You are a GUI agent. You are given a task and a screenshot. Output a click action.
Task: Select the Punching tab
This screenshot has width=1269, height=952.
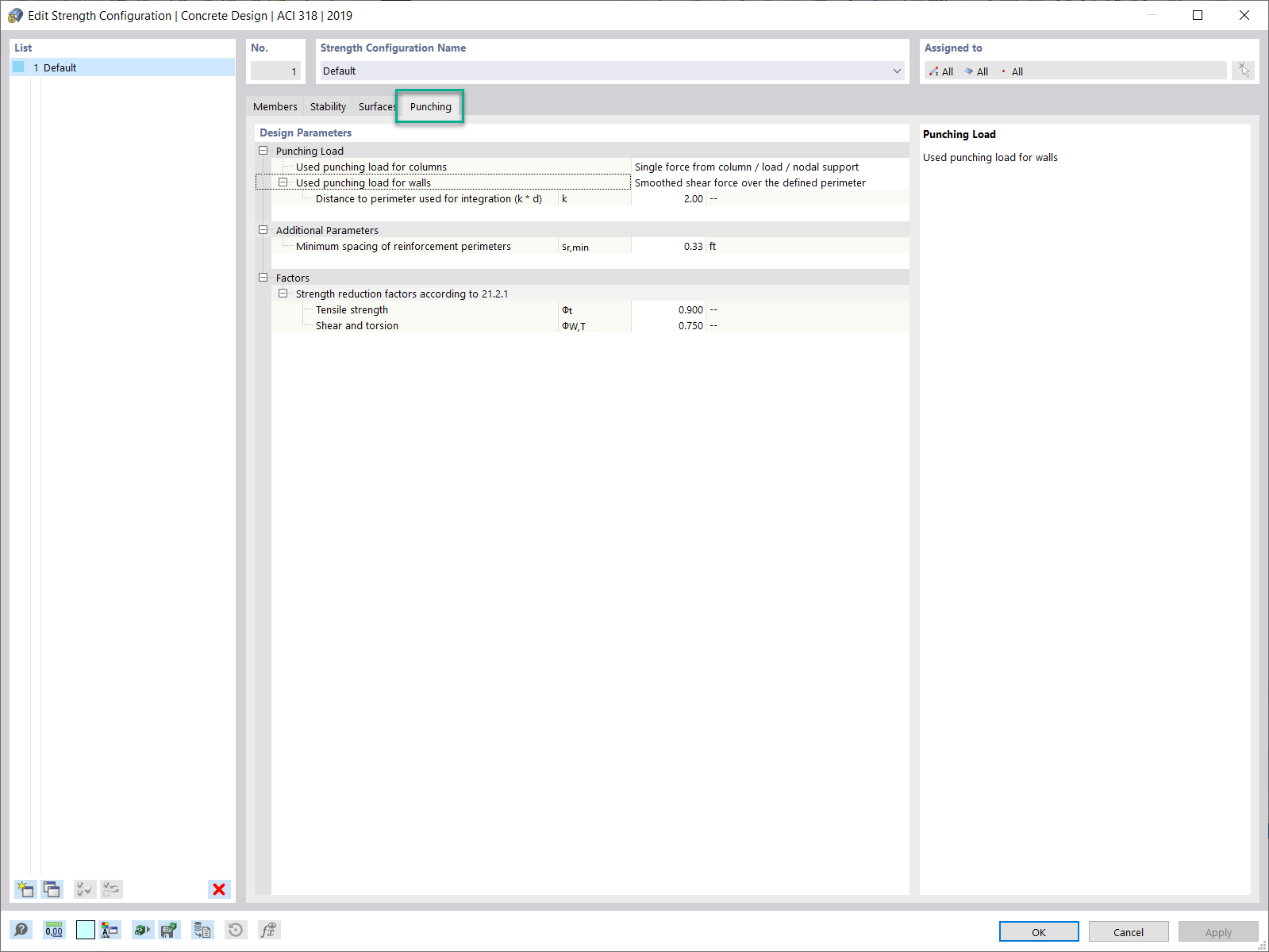click(430, 106)
